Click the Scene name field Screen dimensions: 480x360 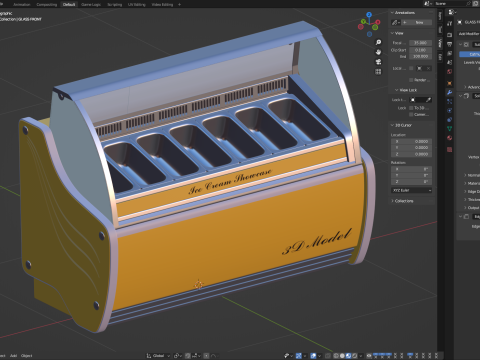tap(450, 3)
